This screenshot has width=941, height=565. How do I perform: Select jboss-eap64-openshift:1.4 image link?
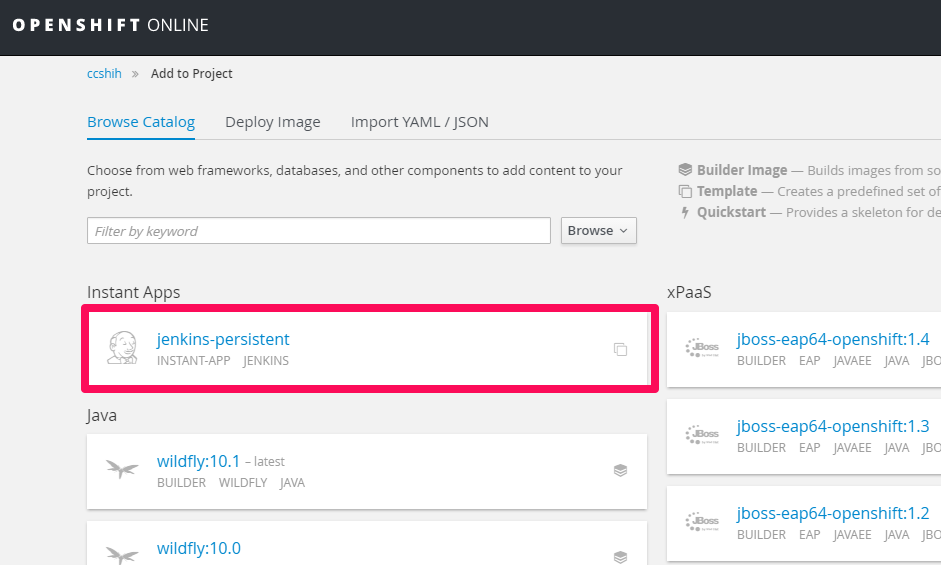pyautogui.click(x=833, y=339)
